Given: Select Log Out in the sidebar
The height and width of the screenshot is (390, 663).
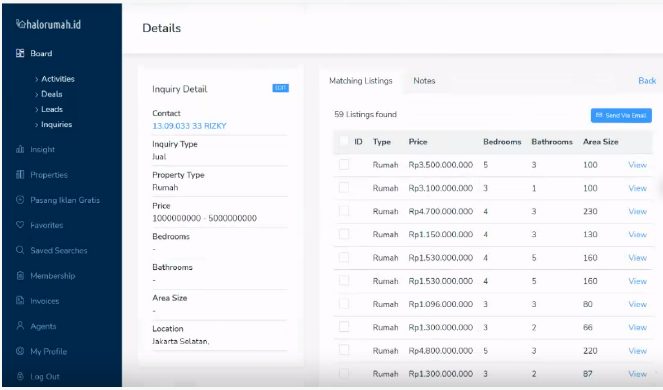Looking at the screenshot, I should [x=45, y=376].
